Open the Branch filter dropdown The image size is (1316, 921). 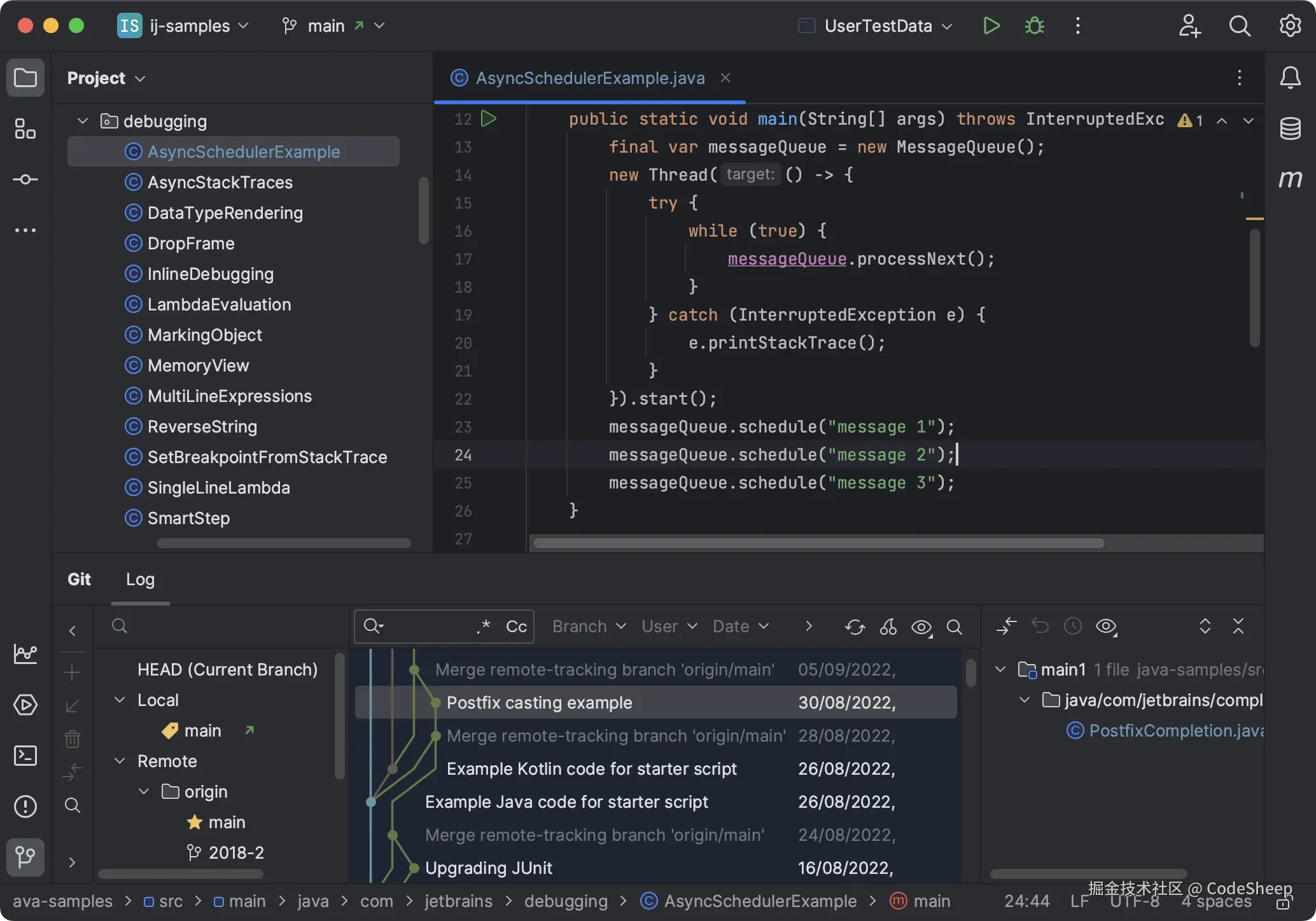[x=589, y=627]
